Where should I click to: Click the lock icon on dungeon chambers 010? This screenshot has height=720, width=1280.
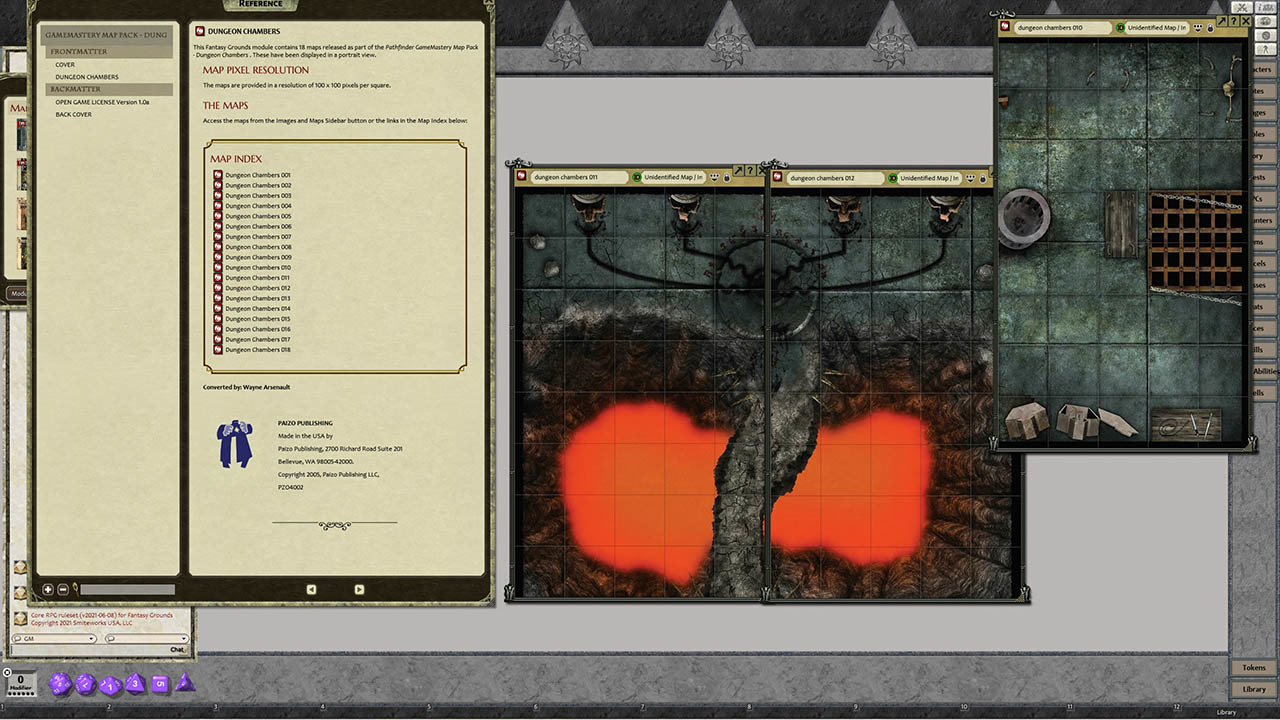(x=1210, y=28)
